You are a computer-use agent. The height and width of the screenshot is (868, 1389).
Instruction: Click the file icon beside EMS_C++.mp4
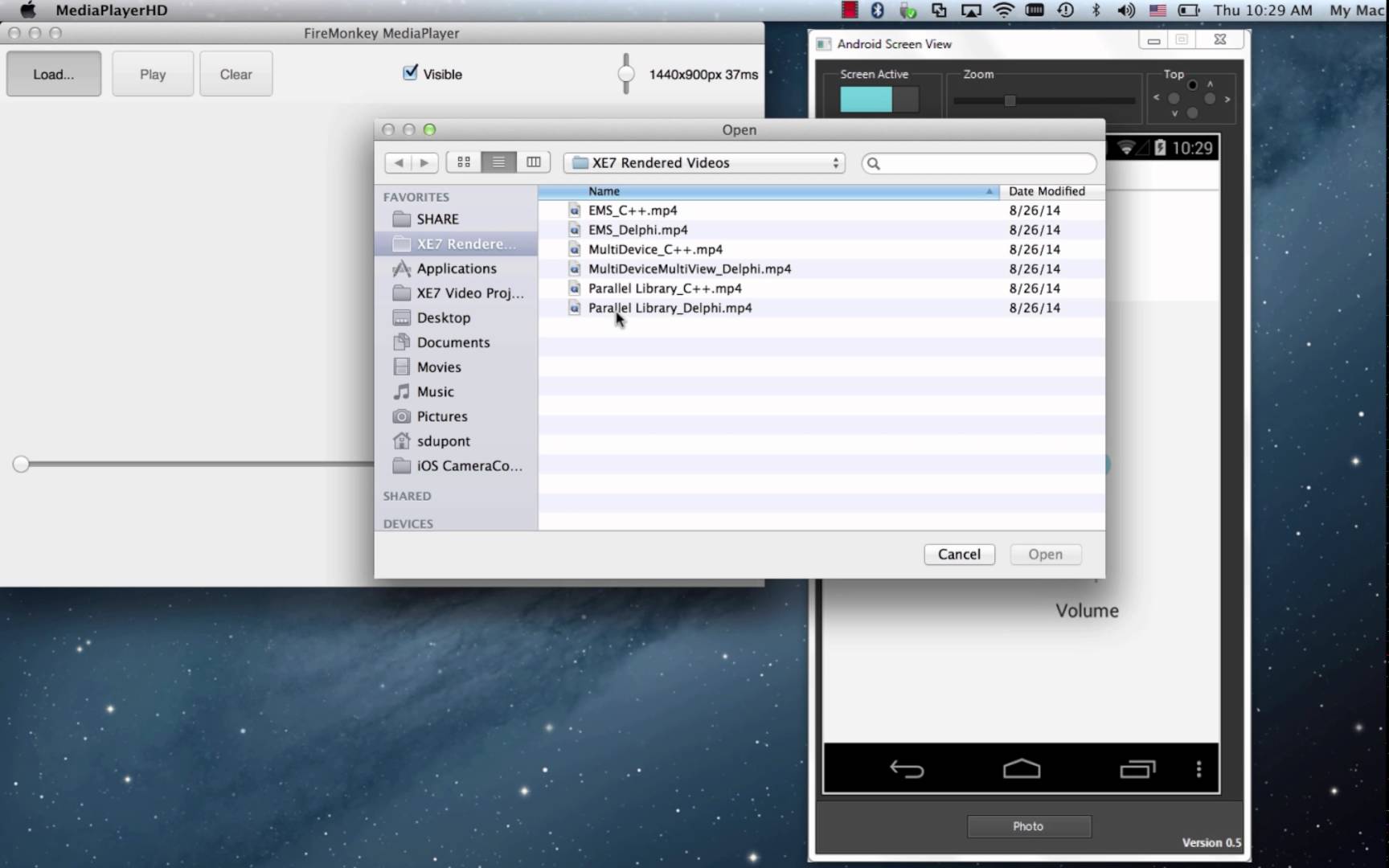574,211
